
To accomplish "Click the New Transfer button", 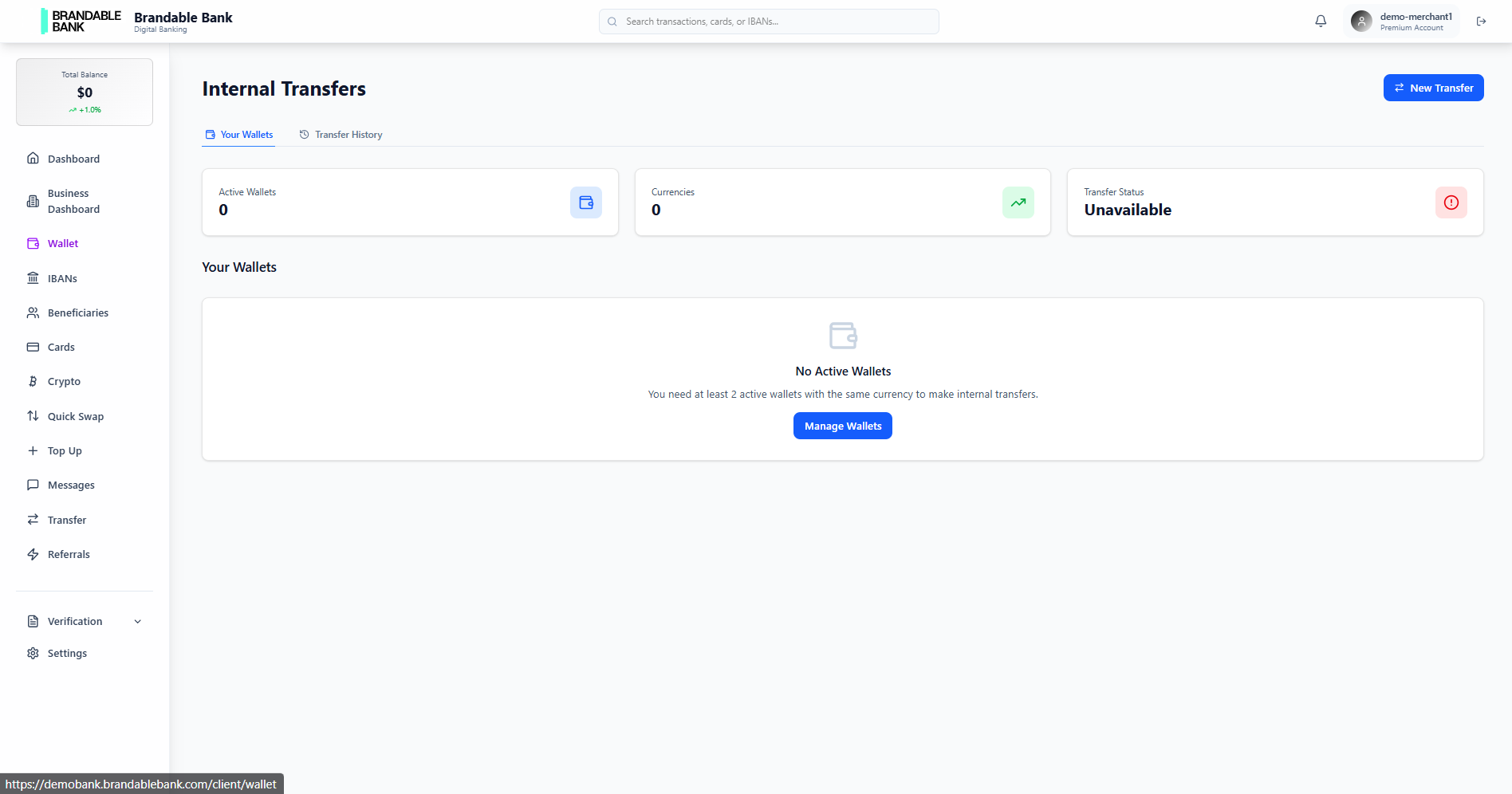I will (1433, 88).
